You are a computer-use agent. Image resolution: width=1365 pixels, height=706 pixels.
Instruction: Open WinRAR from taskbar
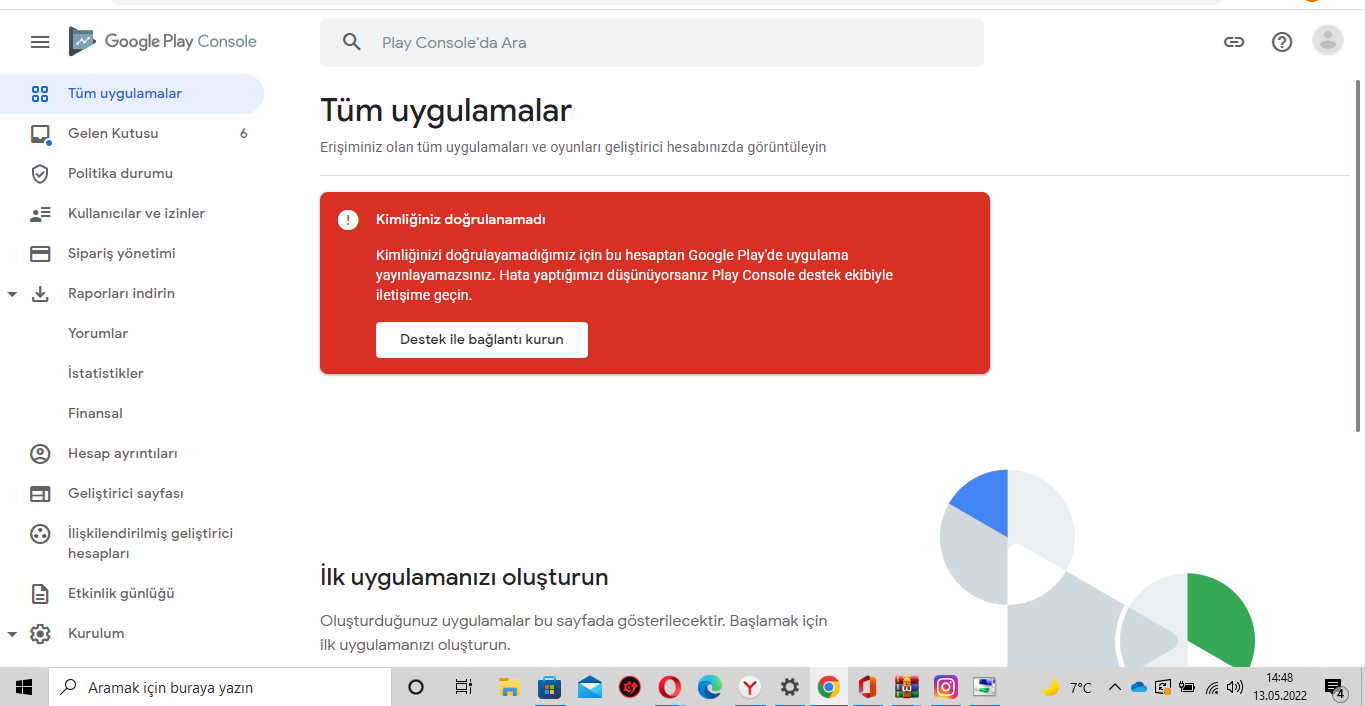point(906,688)
